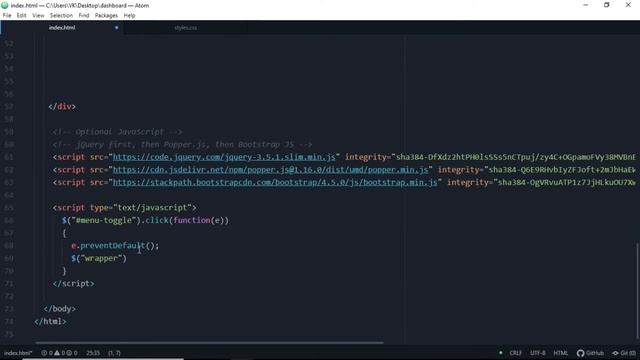Click the closing curly brace on line 70

point(64,271)
